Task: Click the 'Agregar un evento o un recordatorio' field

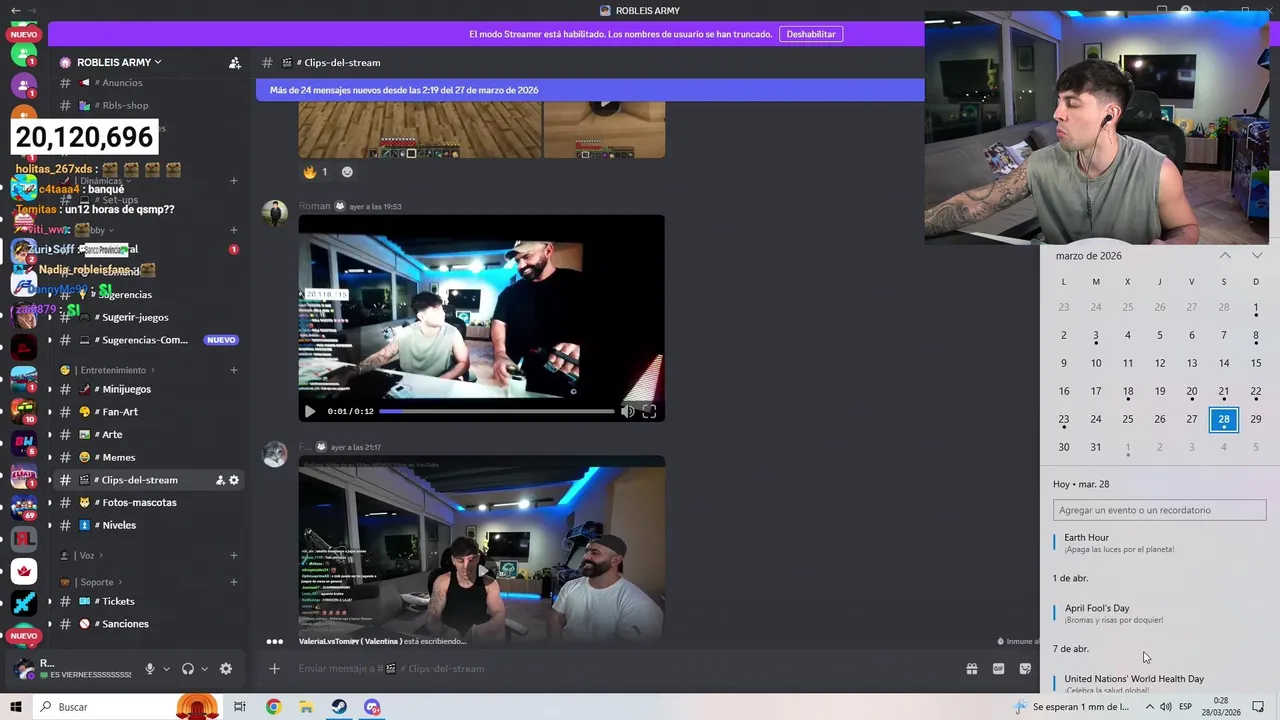Action: 1160,510
